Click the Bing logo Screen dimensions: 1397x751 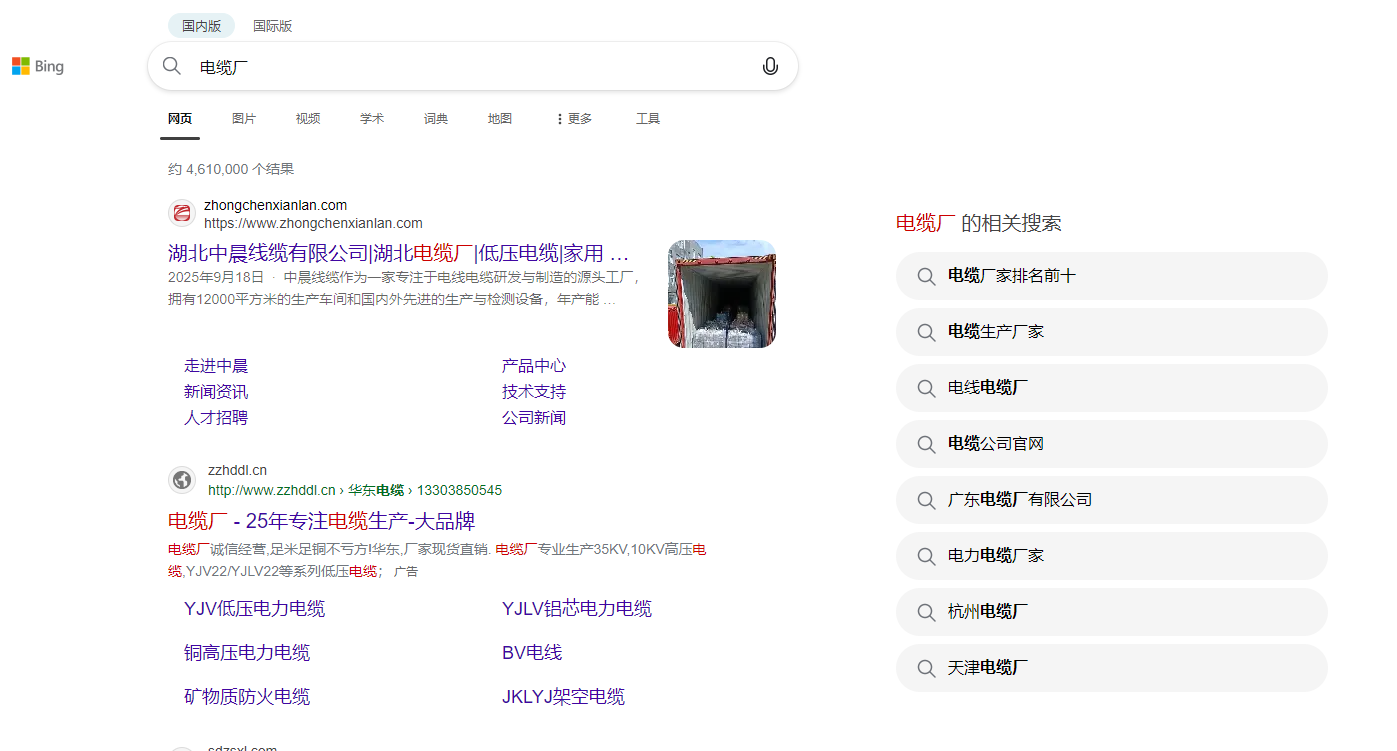click(x=37, y=66)
